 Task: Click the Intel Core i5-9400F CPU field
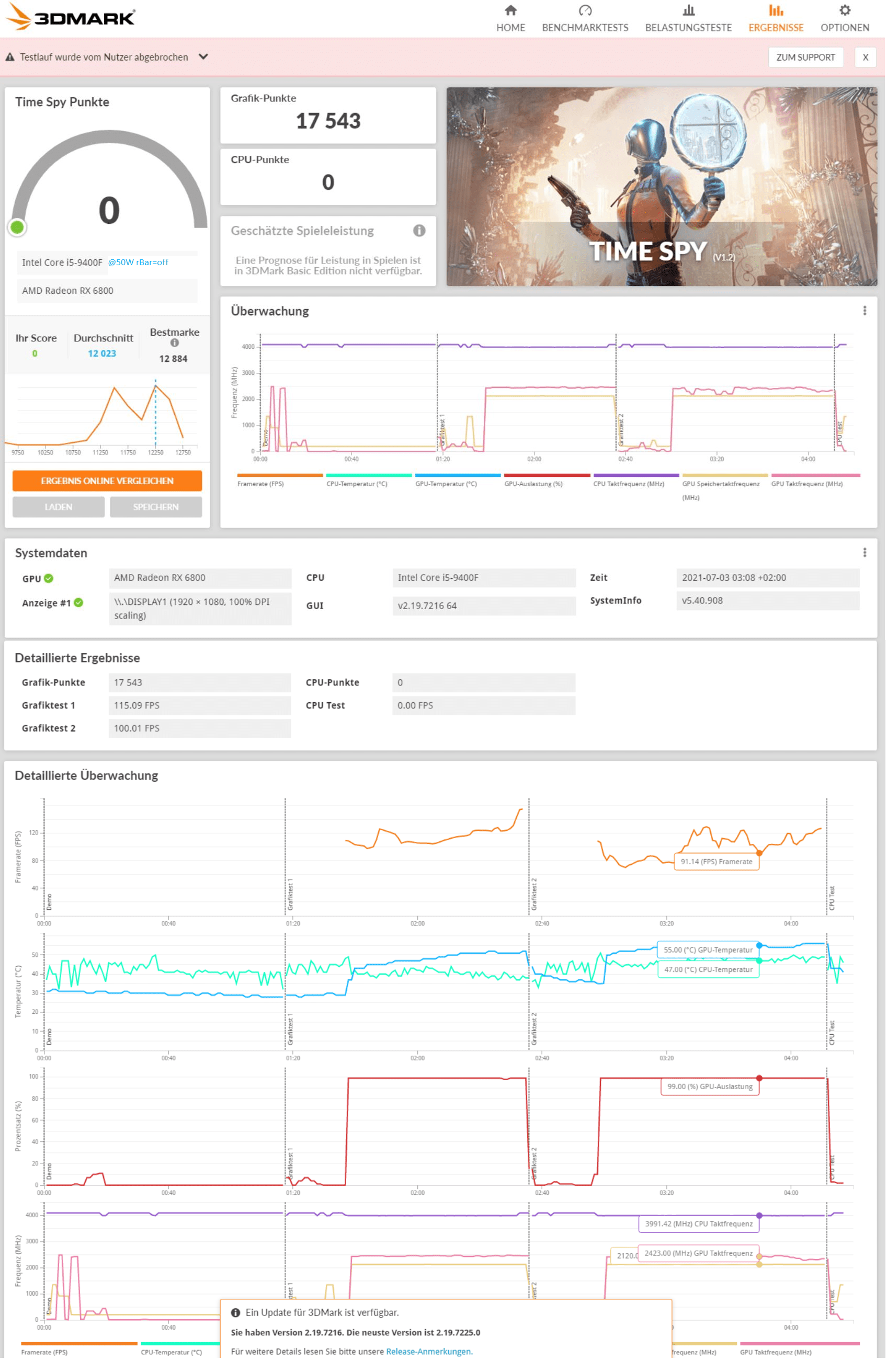tap(484, 578)
